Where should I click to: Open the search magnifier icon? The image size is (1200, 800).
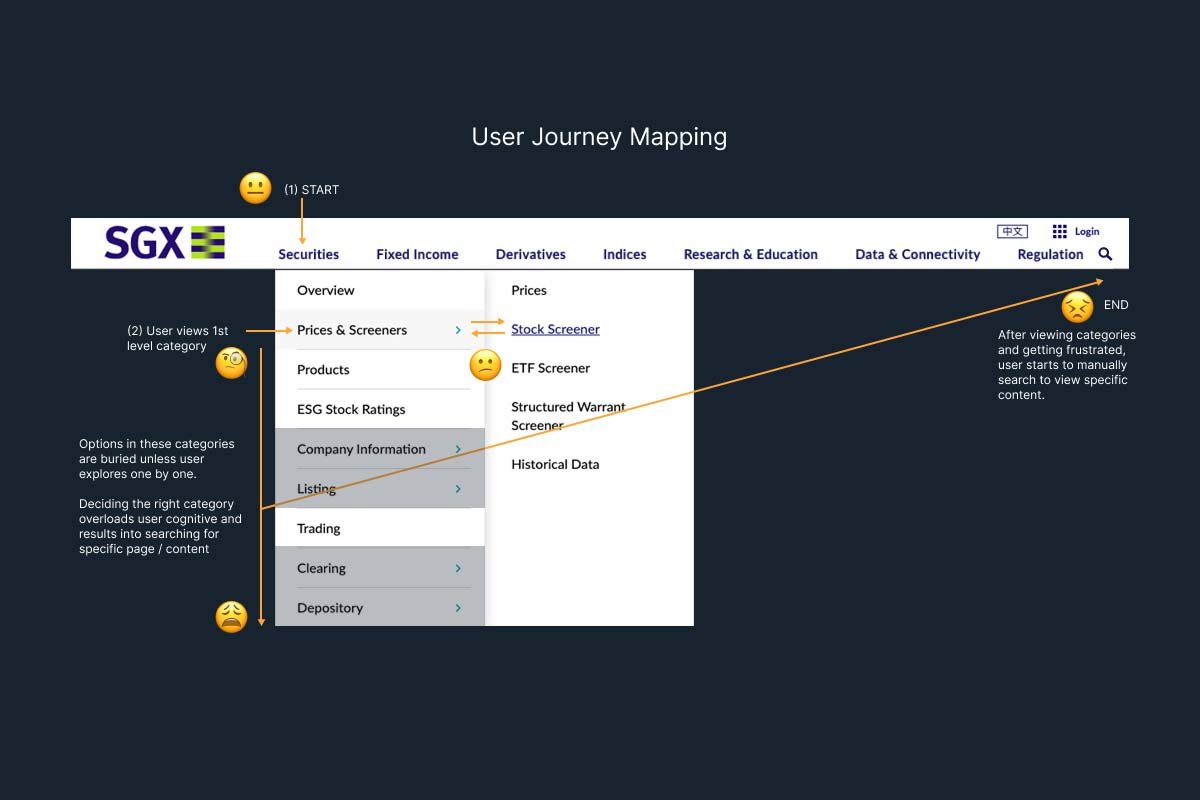(x=1105, y=254)
